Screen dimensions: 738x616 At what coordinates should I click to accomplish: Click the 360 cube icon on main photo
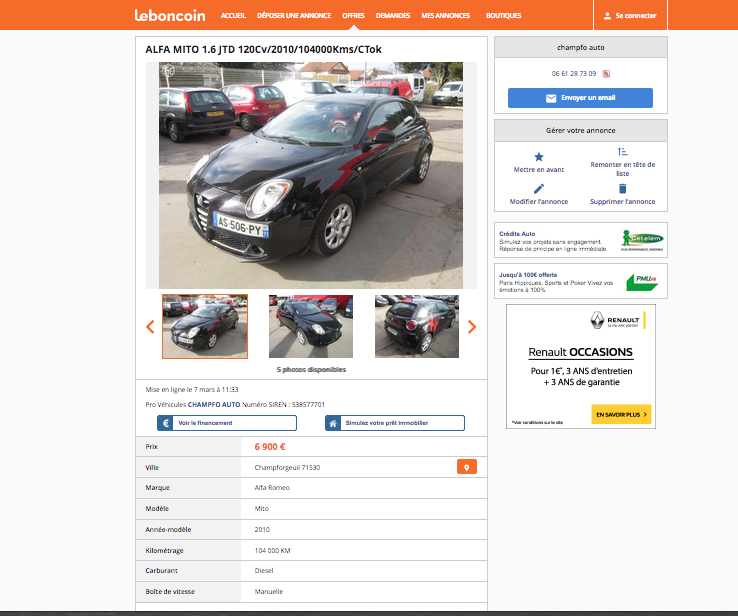point(168,71)
